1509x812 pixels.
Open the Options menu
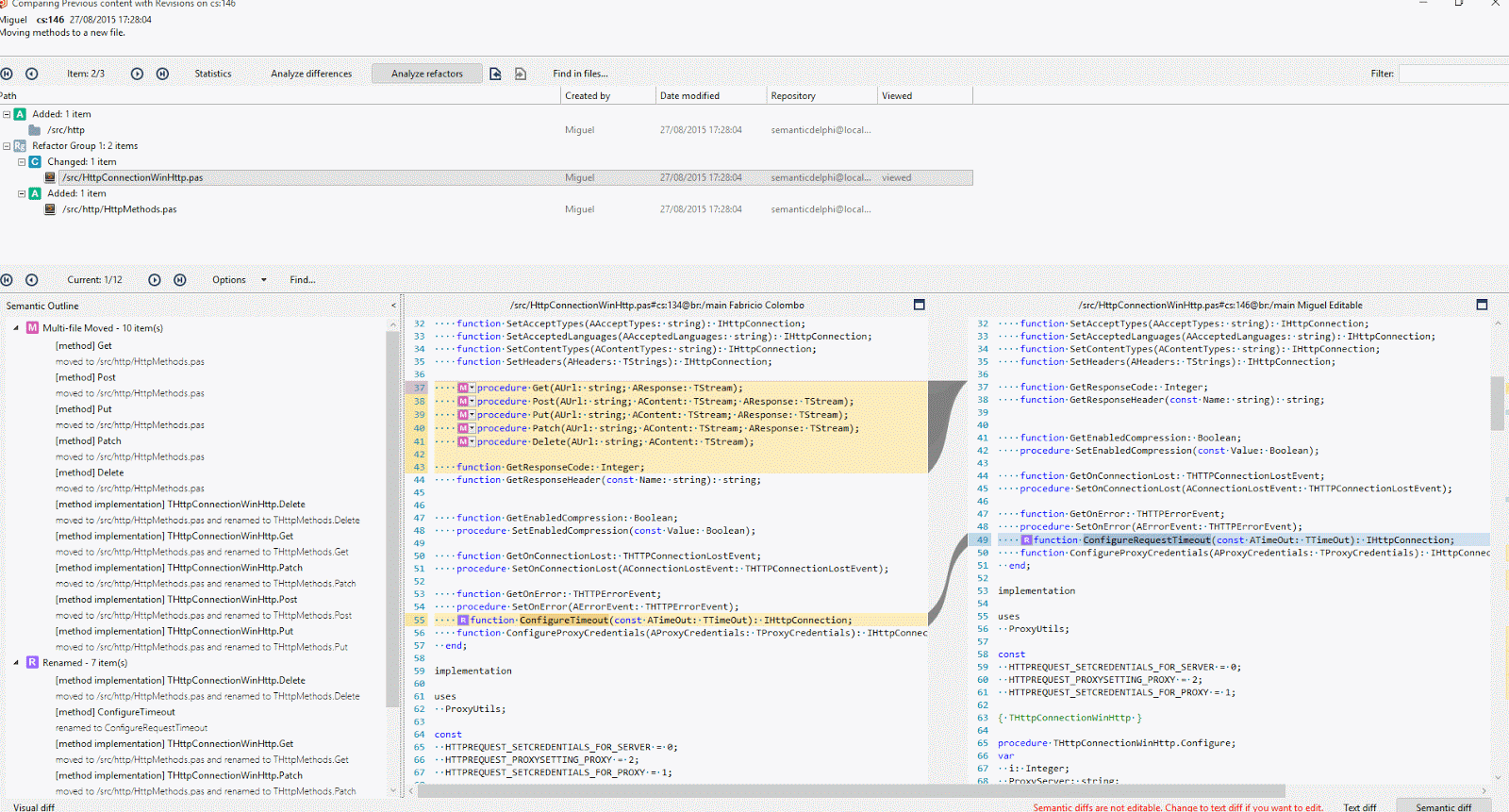coord(229,280)
